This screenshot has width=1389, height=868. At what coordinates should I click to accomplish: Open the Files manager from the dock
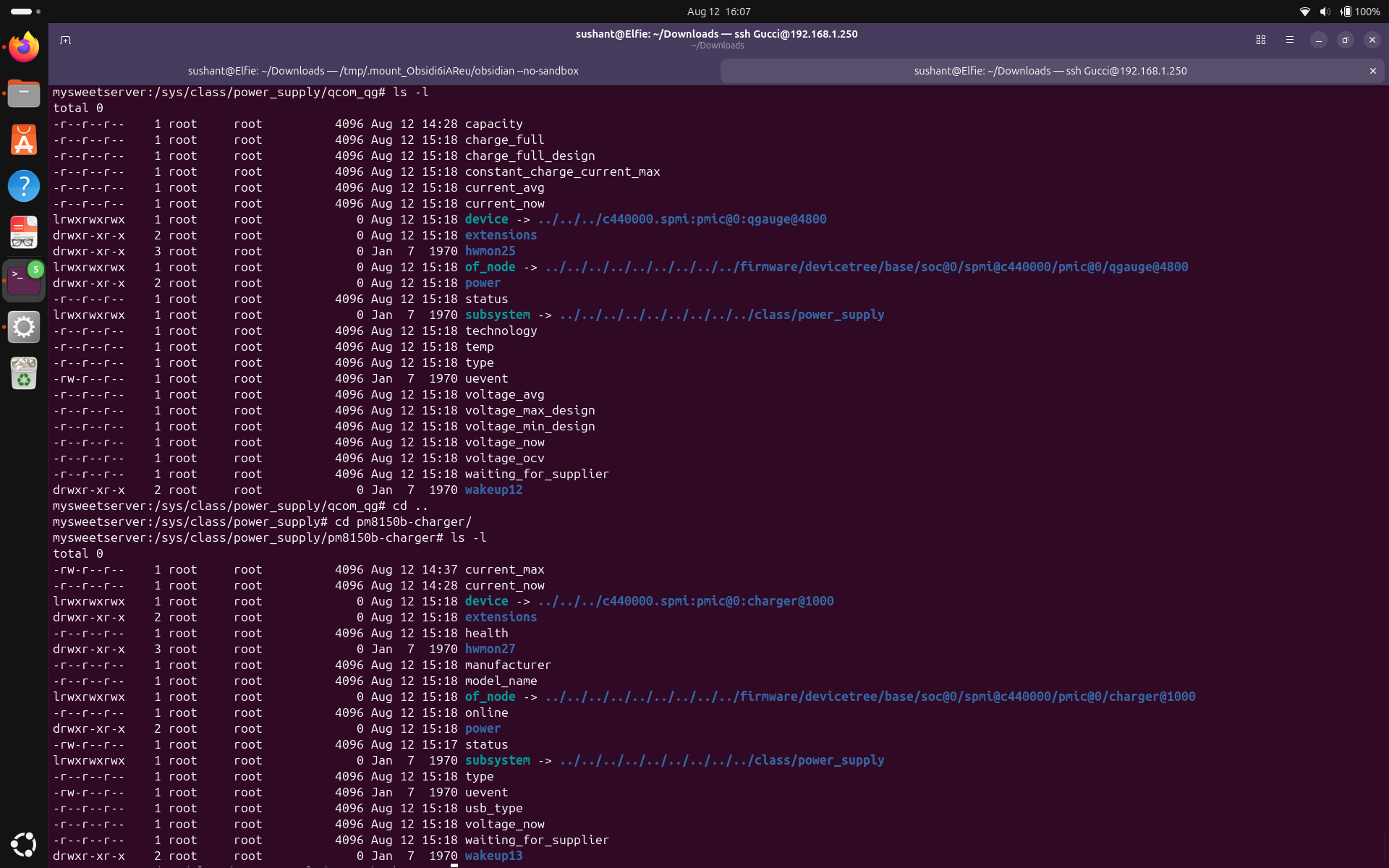(x=24, y=93)
